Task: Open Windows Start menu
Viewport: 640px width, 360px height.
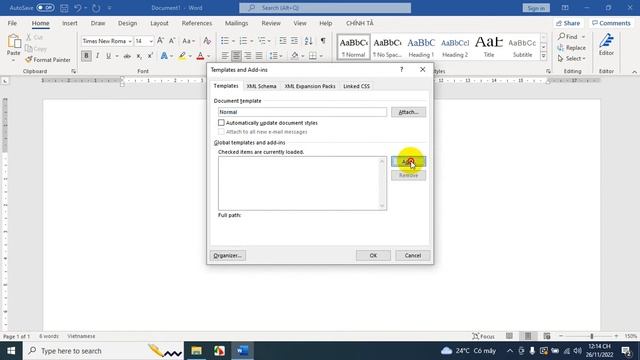Action: pyautogui.click(x=11, y=351)
